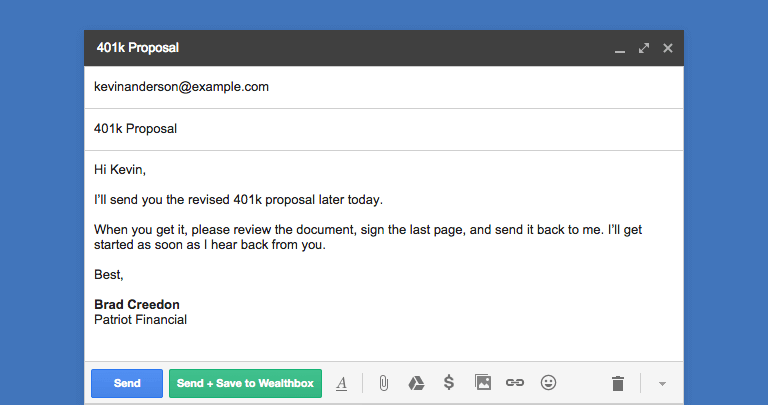Attach a file with the paperclip icon
768x405 pixels.
(x=384, y=383)
